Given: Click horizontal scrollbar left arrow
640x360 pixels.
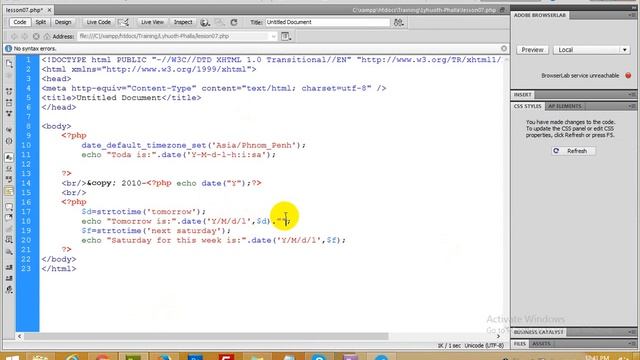Looking at the screenshot, I should coord(20,336).
